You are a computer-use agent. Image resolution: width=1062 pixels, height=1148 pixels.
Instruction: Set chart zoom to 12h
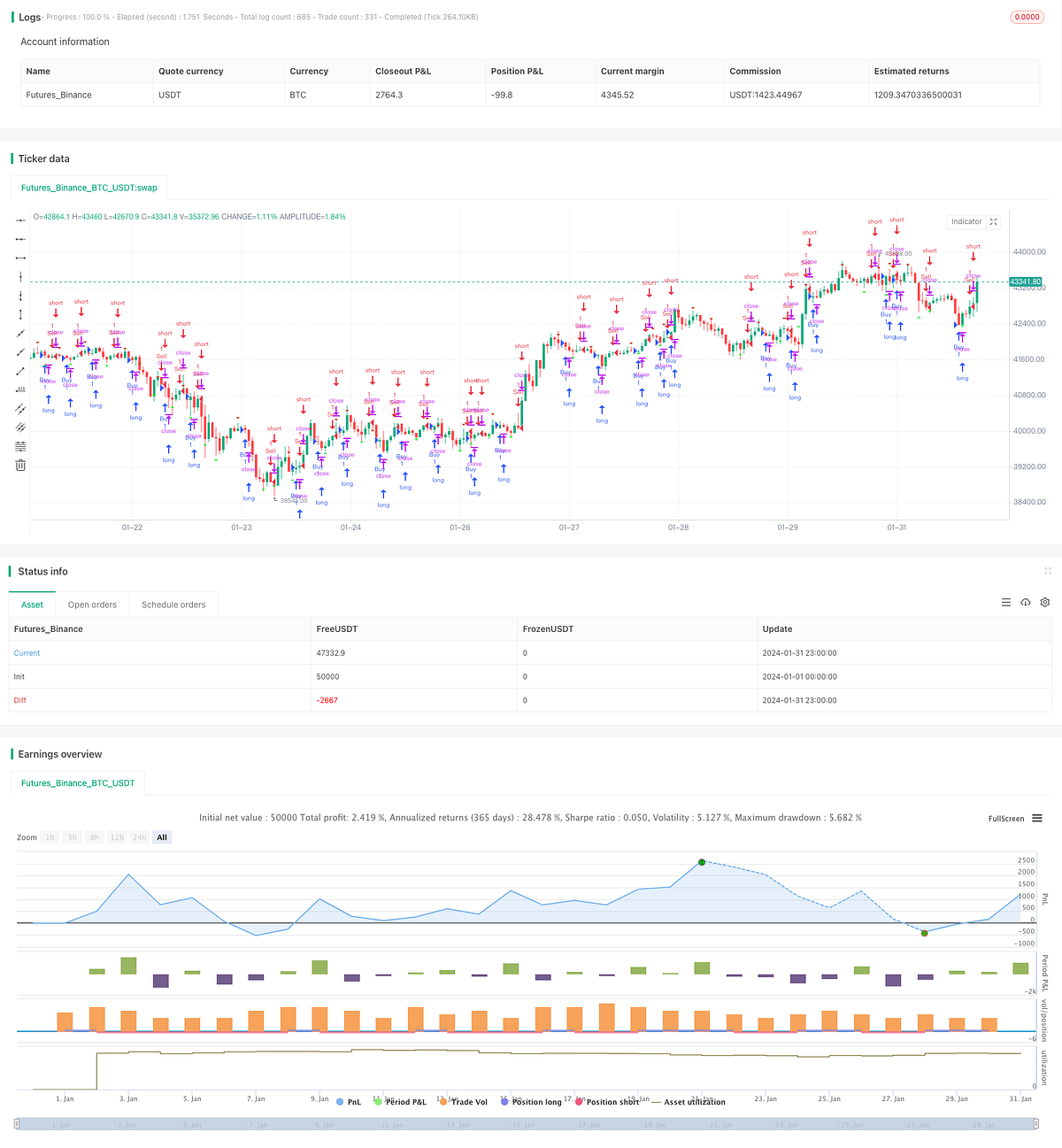click(117, 837)
